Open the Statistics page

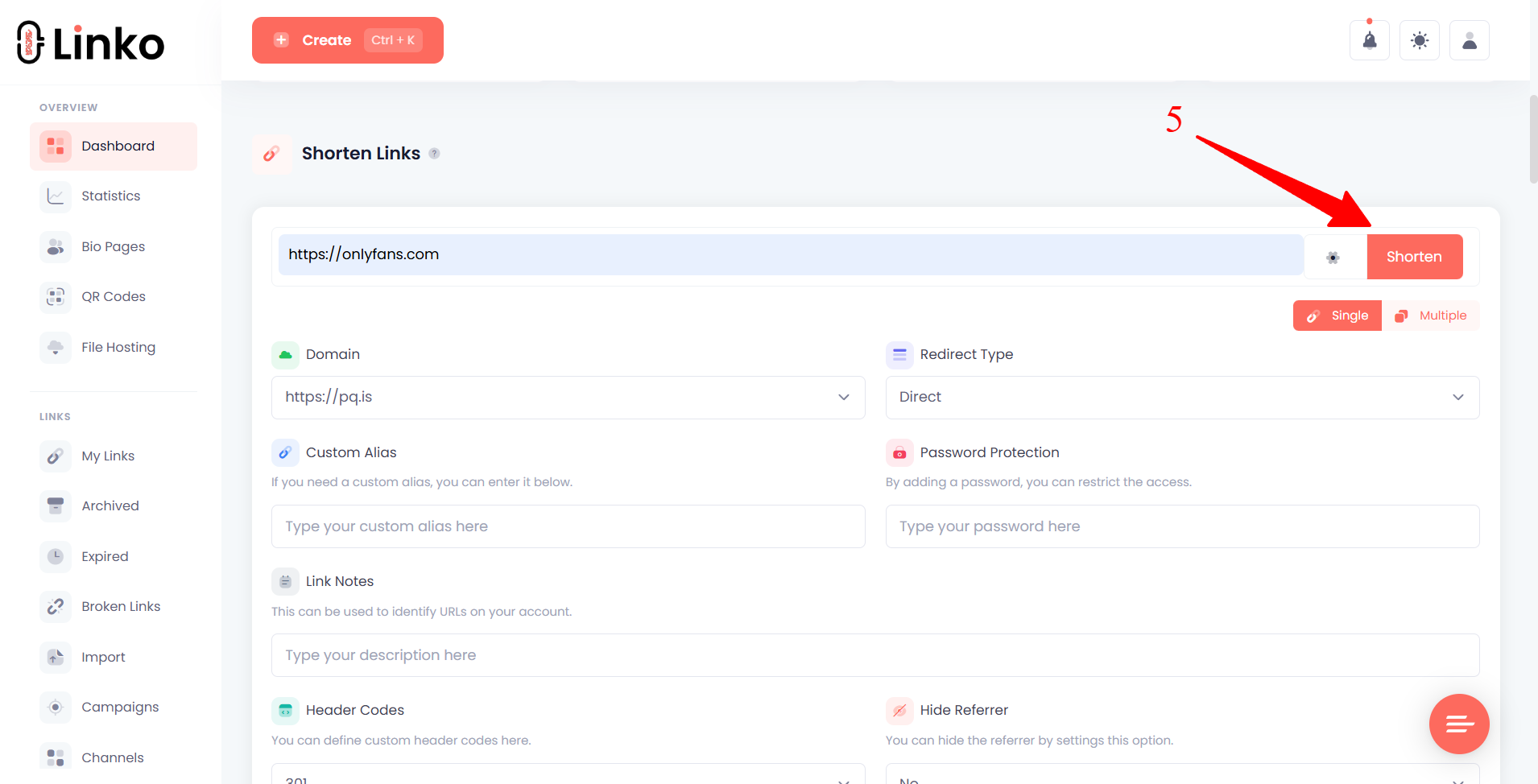[110, 196]
